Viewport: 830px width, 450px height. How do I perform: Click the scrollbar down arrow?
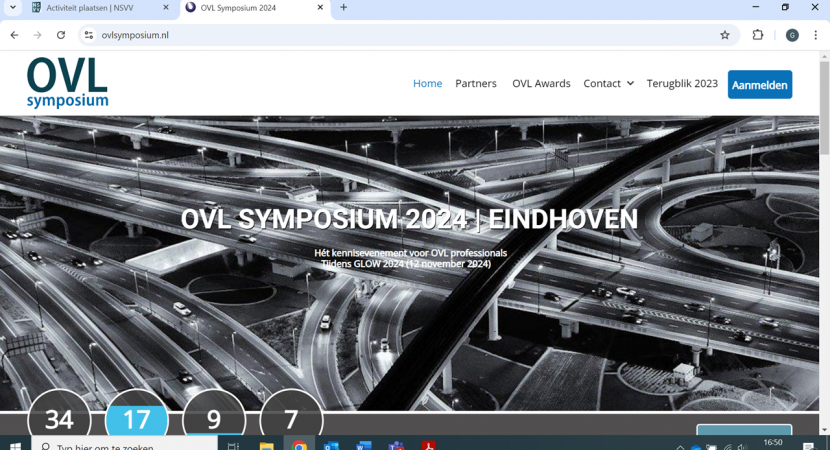tap(824, 430)
